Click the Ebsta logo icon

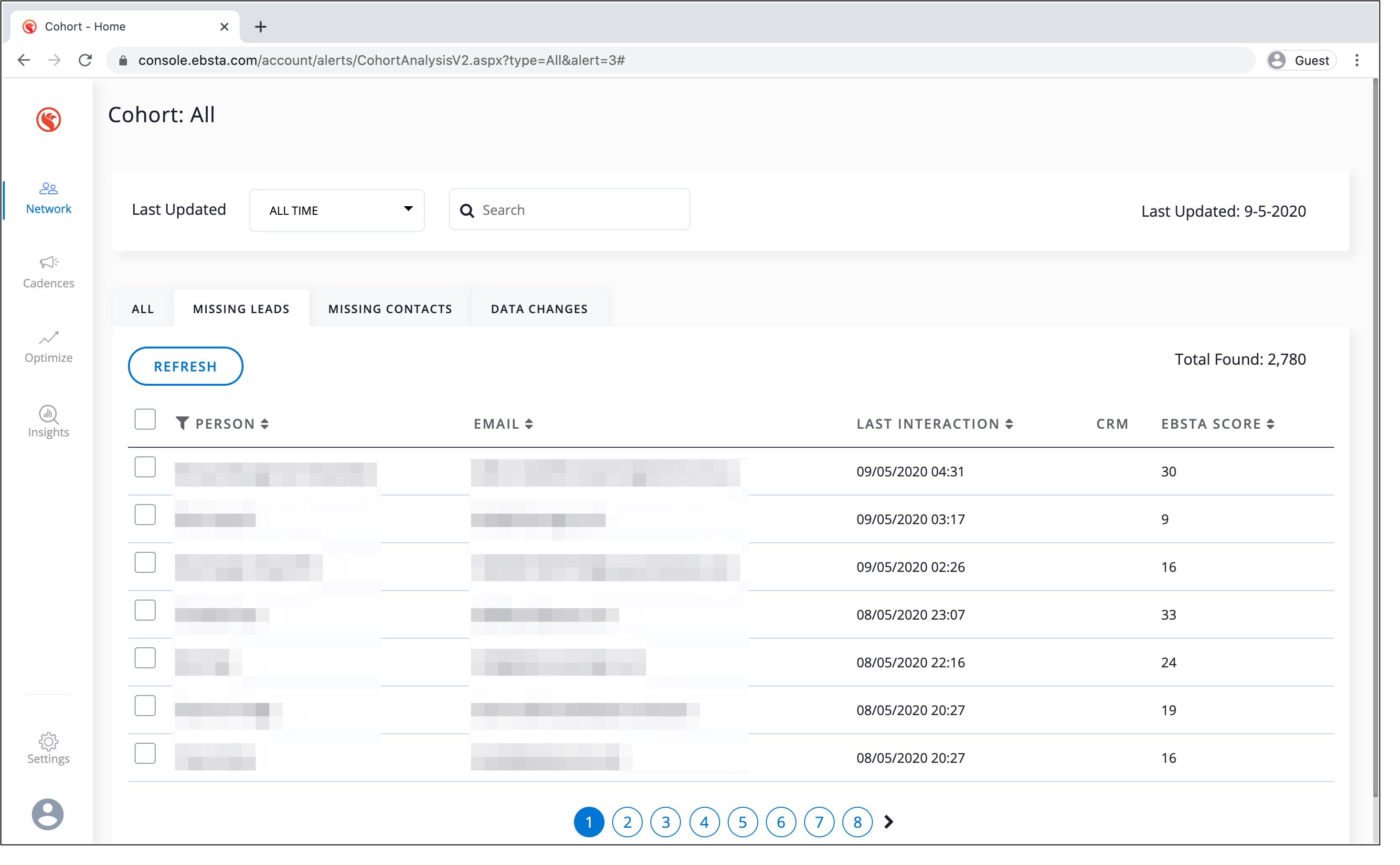[48, 119]
